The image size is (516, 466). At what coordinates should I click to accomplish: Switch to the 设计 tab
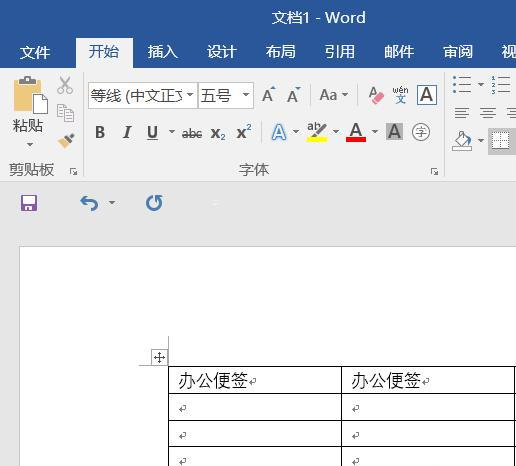click(x=222, y=52)
